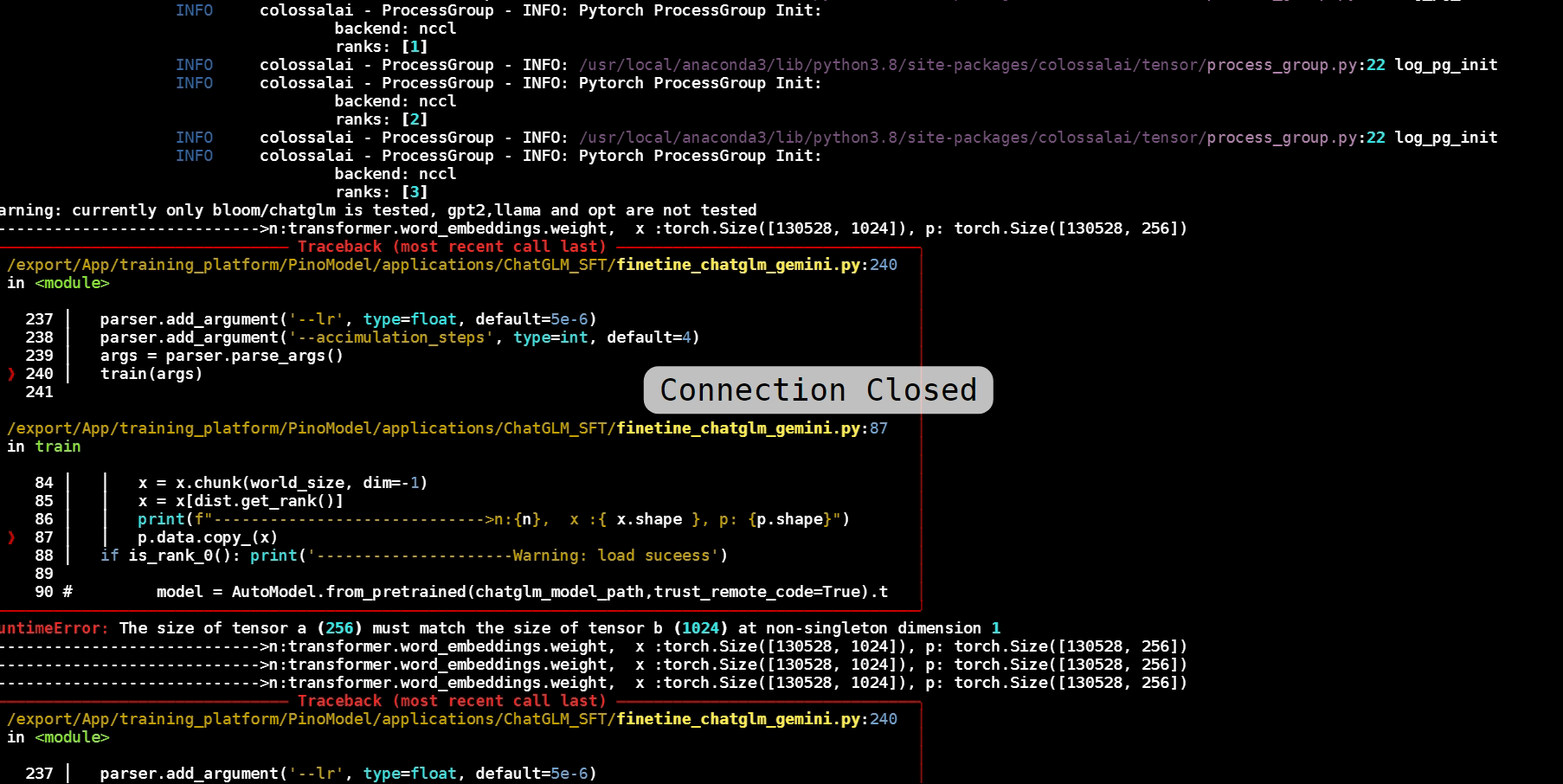Click the RuntimeError tensor size message

[x=502, y=627]
